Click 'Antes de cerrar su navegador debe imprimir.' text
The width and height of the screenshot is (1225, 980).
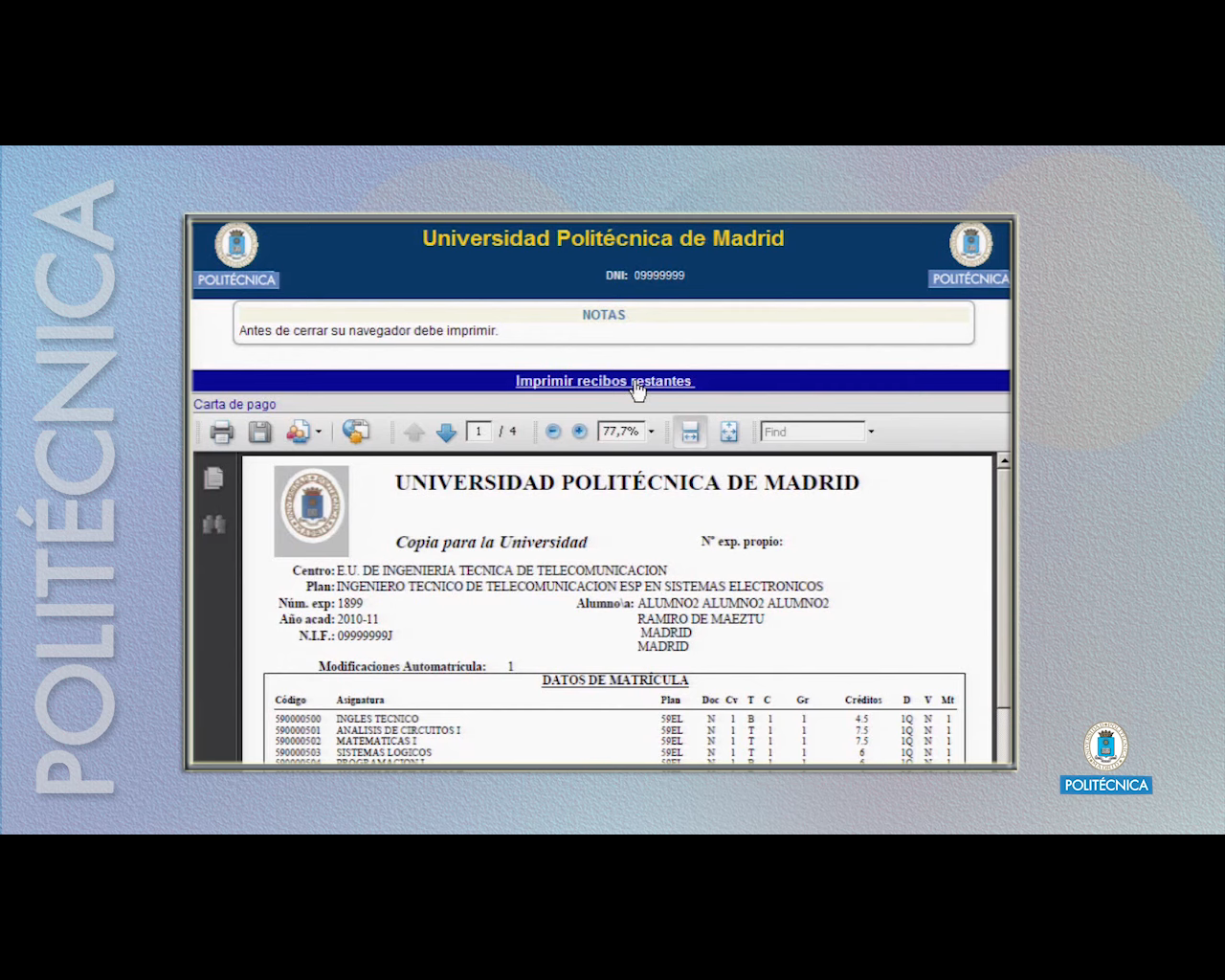(368, 331)
